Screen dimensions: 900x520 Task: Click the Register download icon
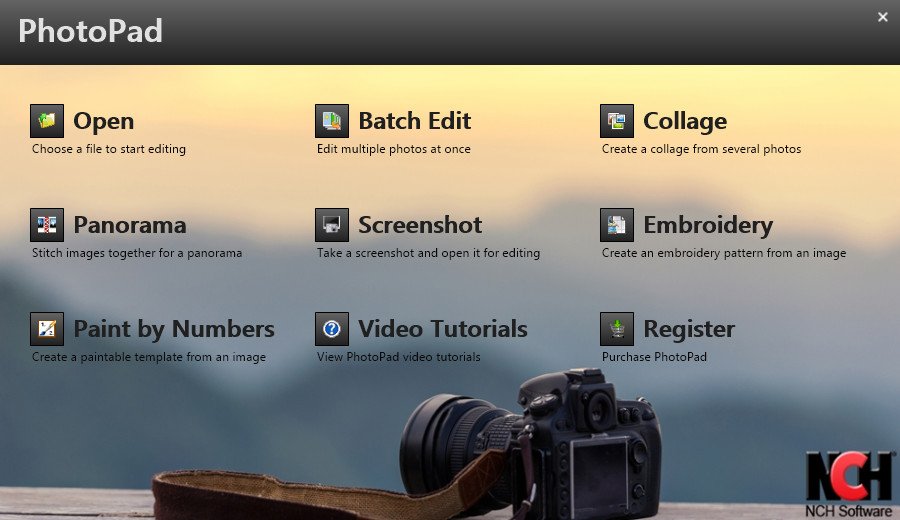pos(617,329)
